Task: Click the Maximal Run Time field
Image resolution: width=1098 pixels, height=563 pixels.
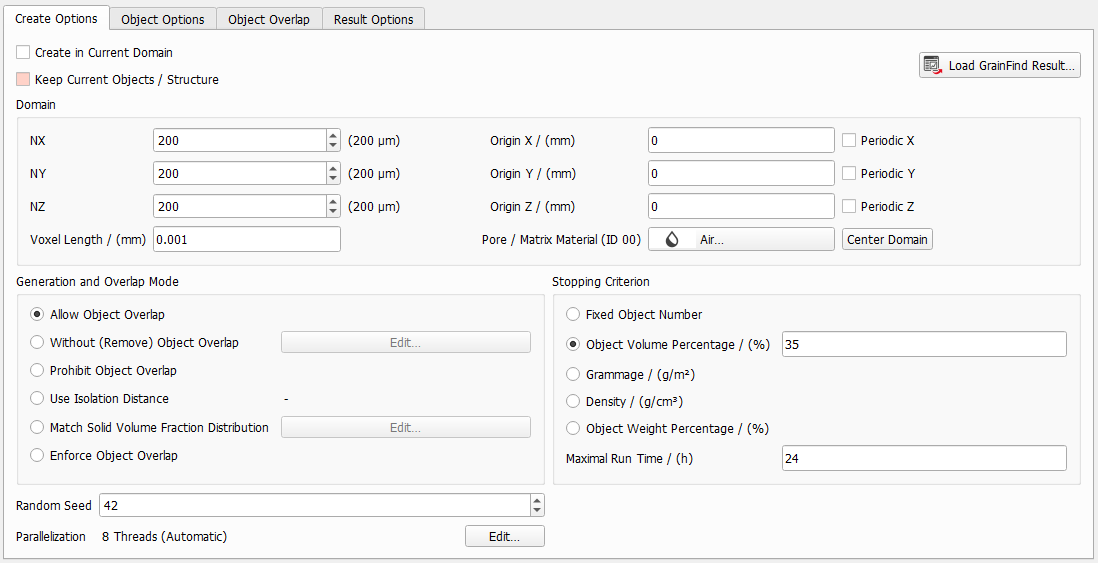Action: coord(923,459)
